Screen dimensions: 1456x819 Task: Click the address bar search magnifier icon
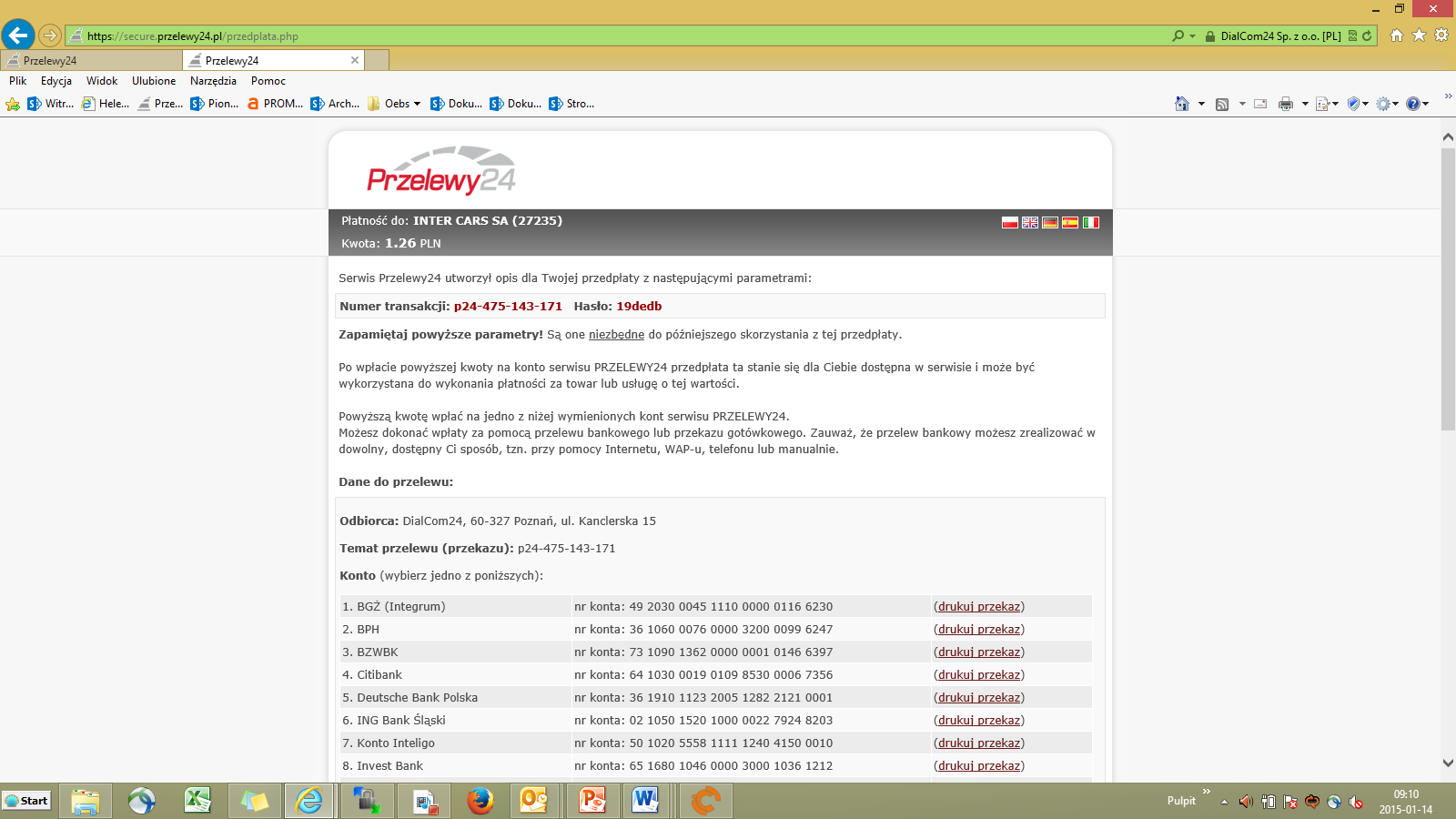click(1178, 36)
